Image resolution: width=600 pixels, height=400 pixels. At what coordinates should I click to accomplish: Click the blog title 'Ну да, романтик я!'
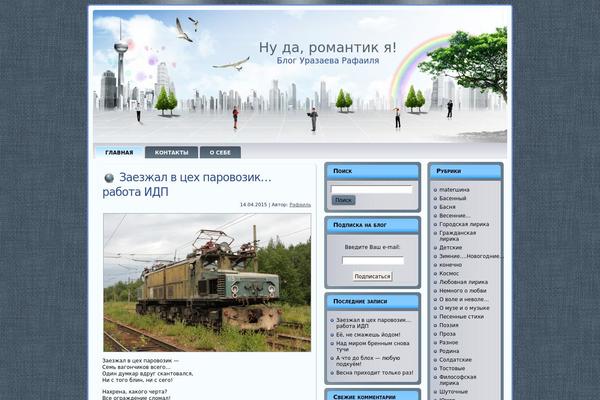click(328, 47)
